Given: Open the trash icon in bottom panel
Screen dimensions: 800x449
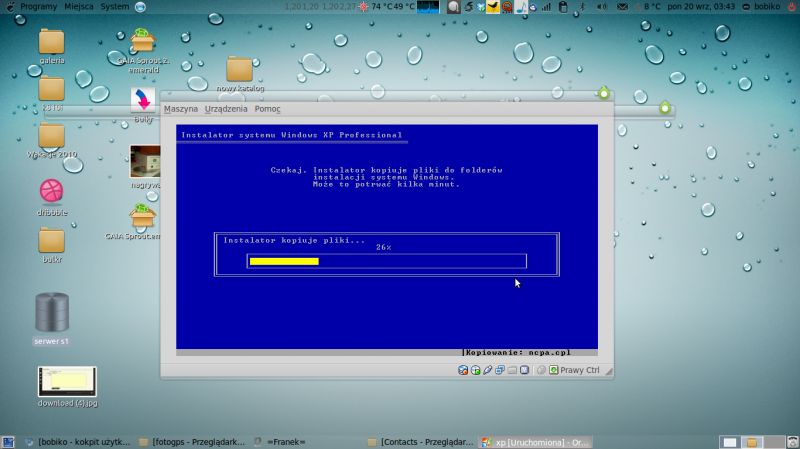Looking at the screenshot, I should [x=792, y=442].
